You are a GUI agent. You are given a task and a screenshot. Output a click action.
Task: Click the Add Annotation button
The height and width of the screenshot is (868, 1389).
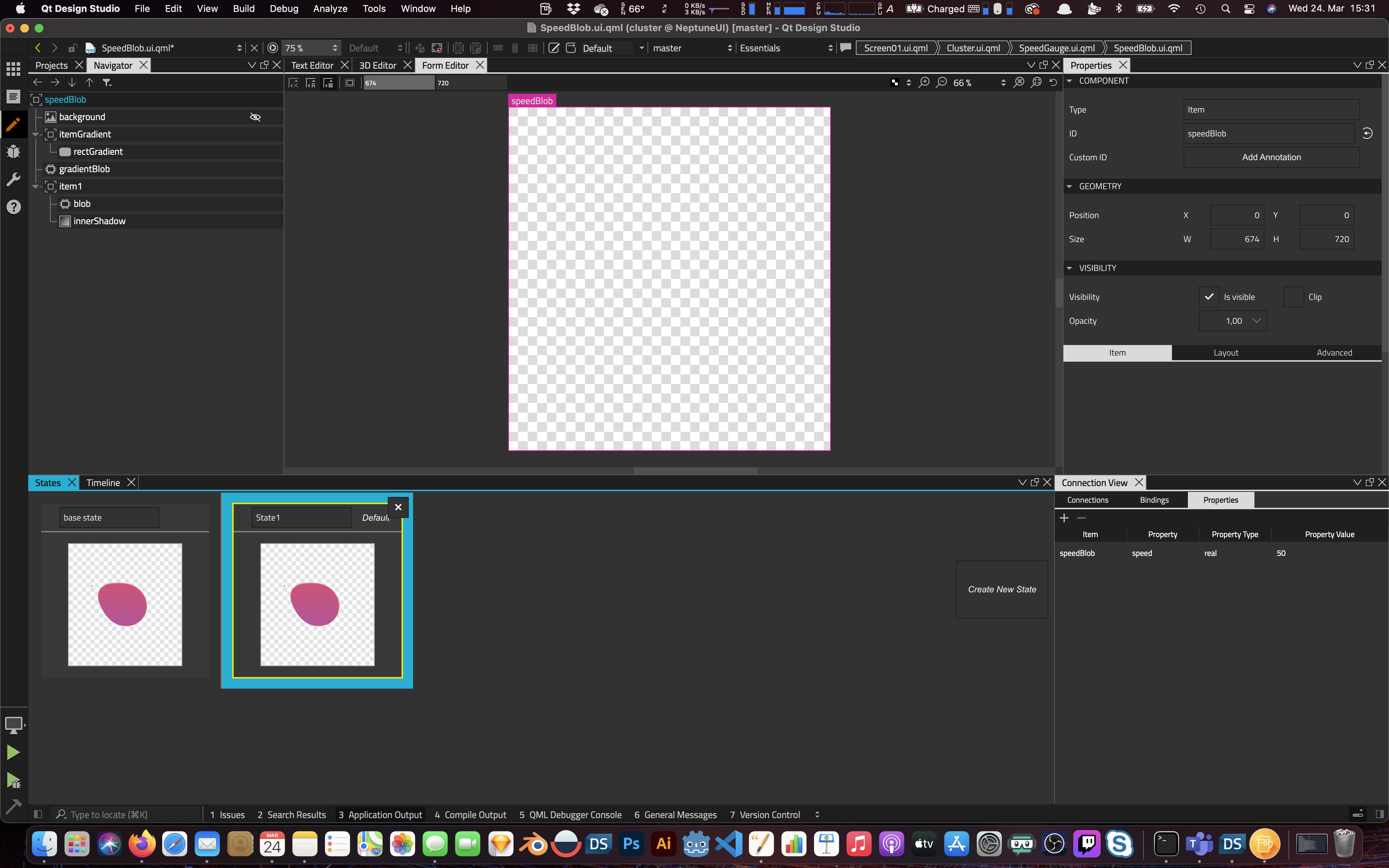point(1271,157)
